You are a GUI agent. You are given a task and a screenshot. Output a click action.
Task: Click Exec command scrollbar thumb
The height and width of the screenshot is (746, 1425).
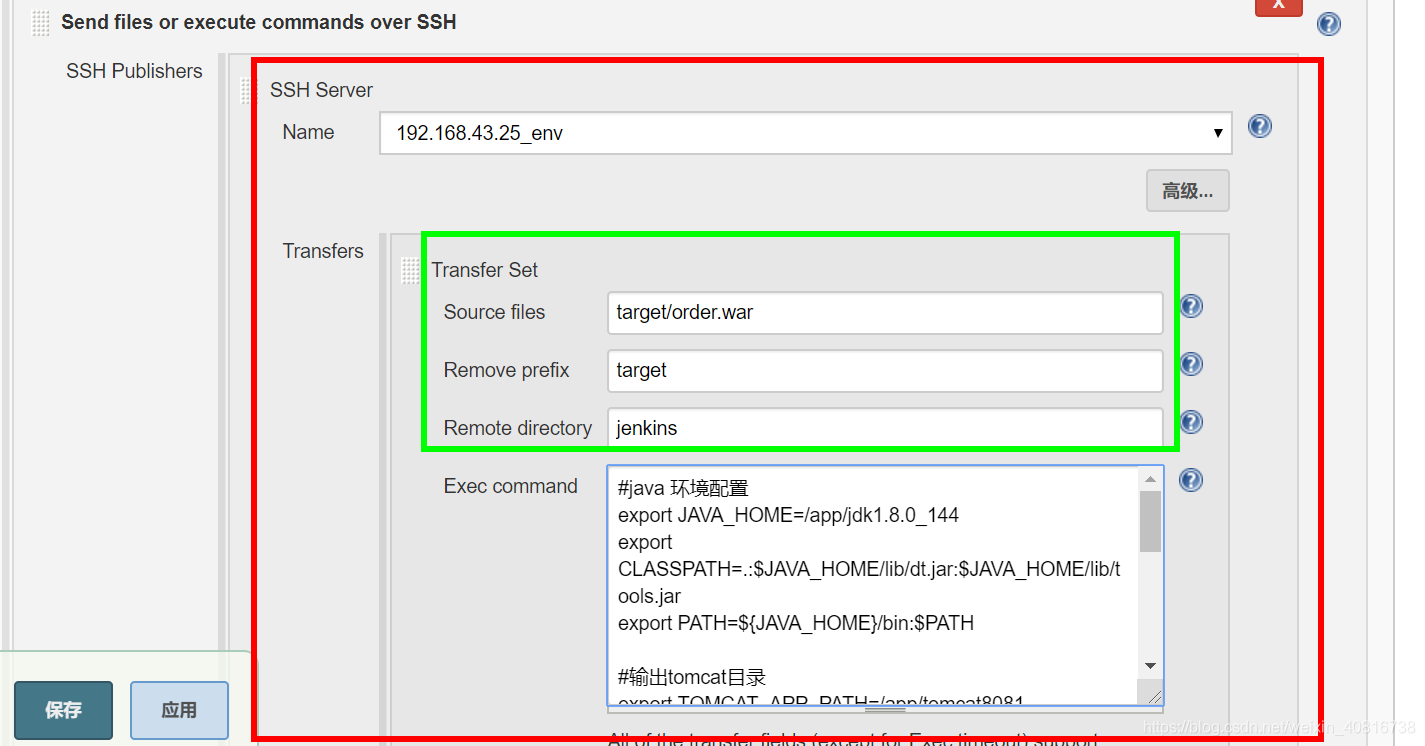pos(1150,521)
